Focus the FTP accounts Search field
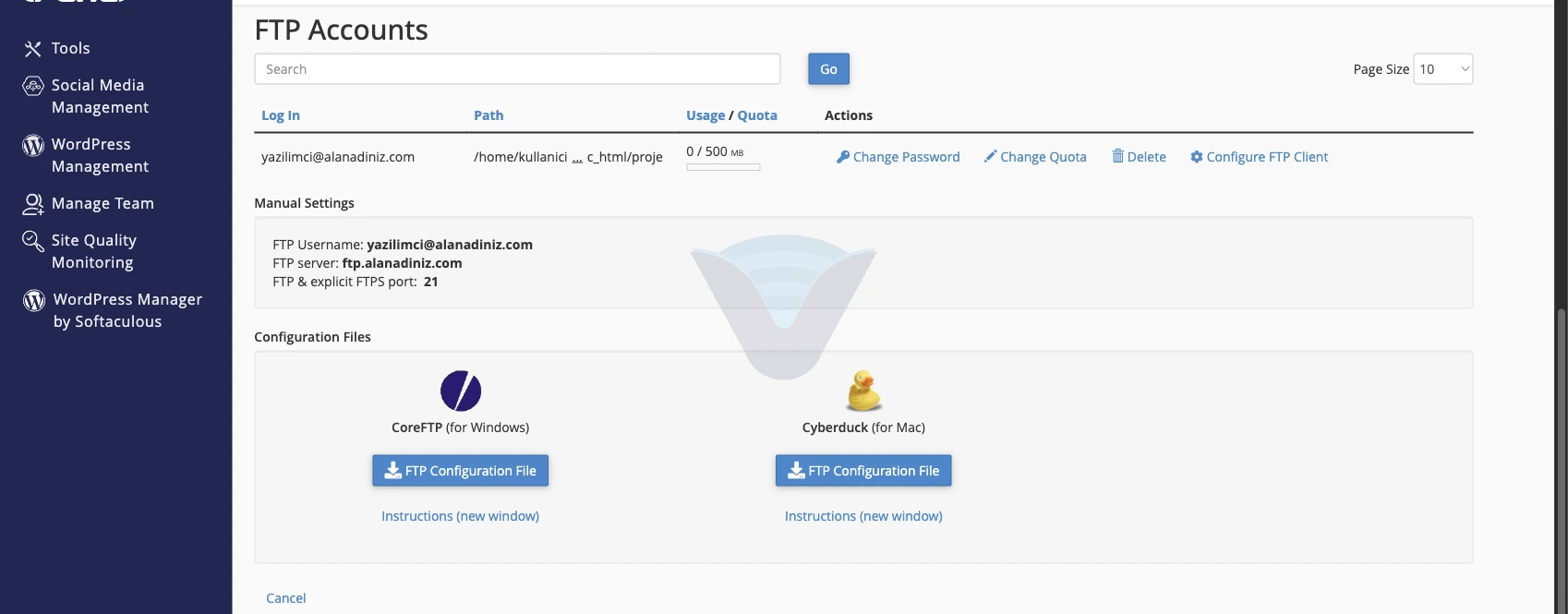 tap(517, 69)
